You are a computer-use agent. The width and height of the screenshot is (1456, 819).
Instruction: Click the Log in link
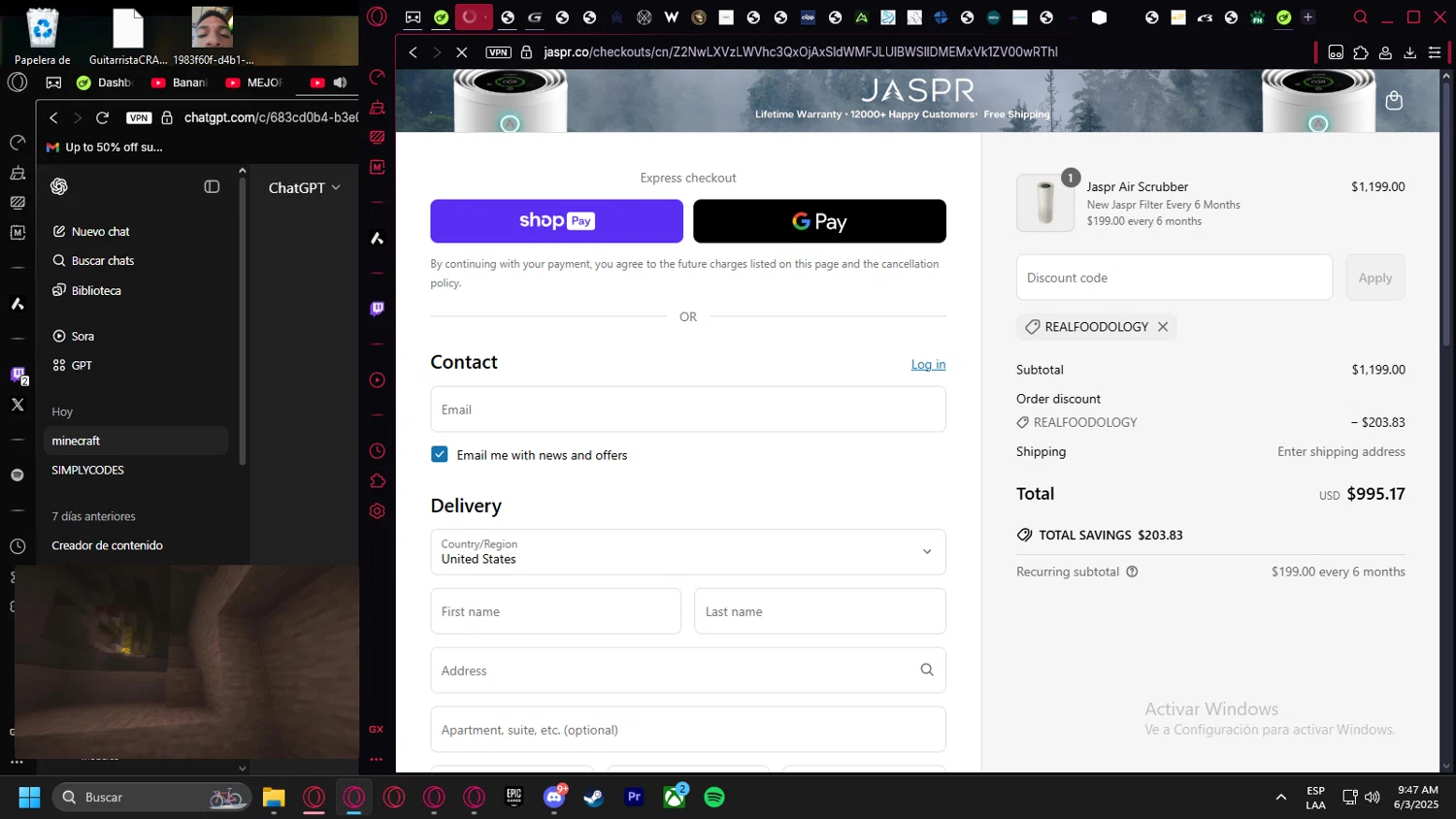click(928, 364)
